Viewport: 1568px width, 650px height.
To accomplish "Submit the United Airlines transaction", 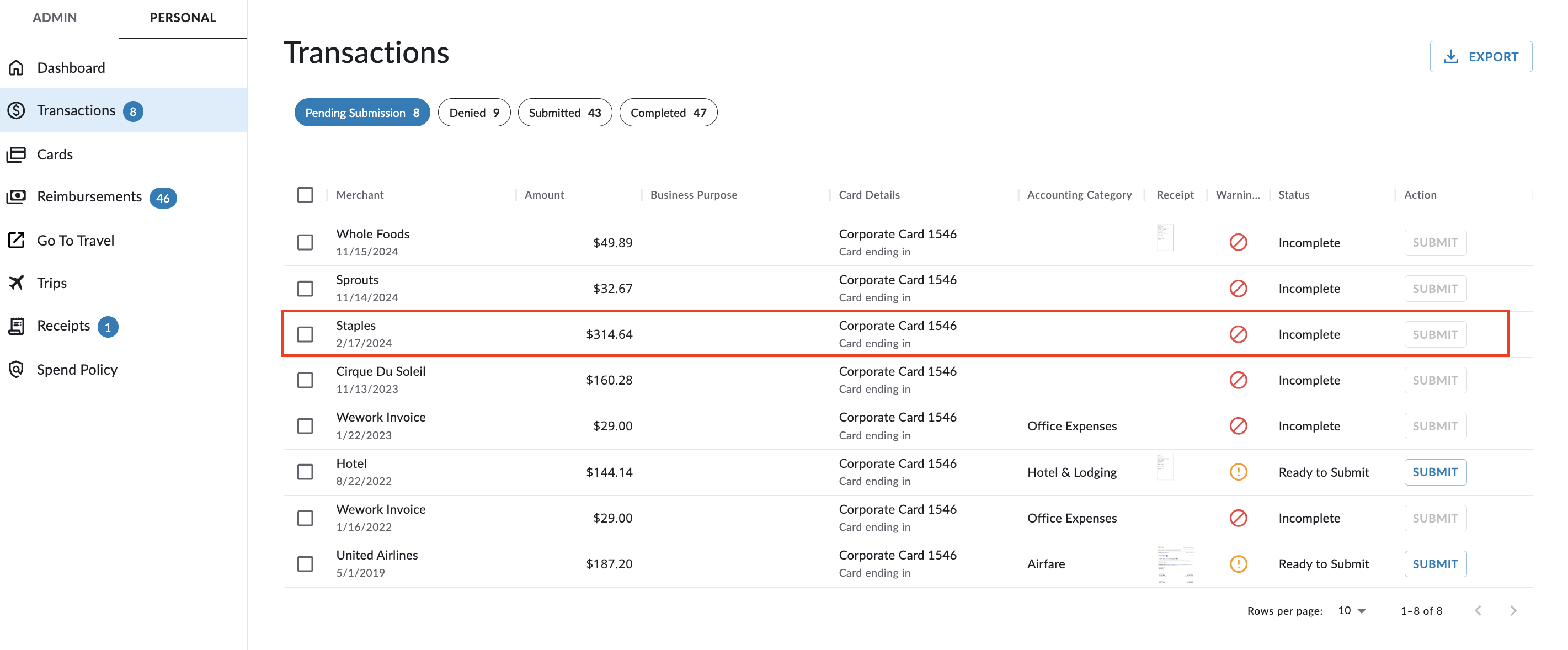I will tap(1435, 563).
